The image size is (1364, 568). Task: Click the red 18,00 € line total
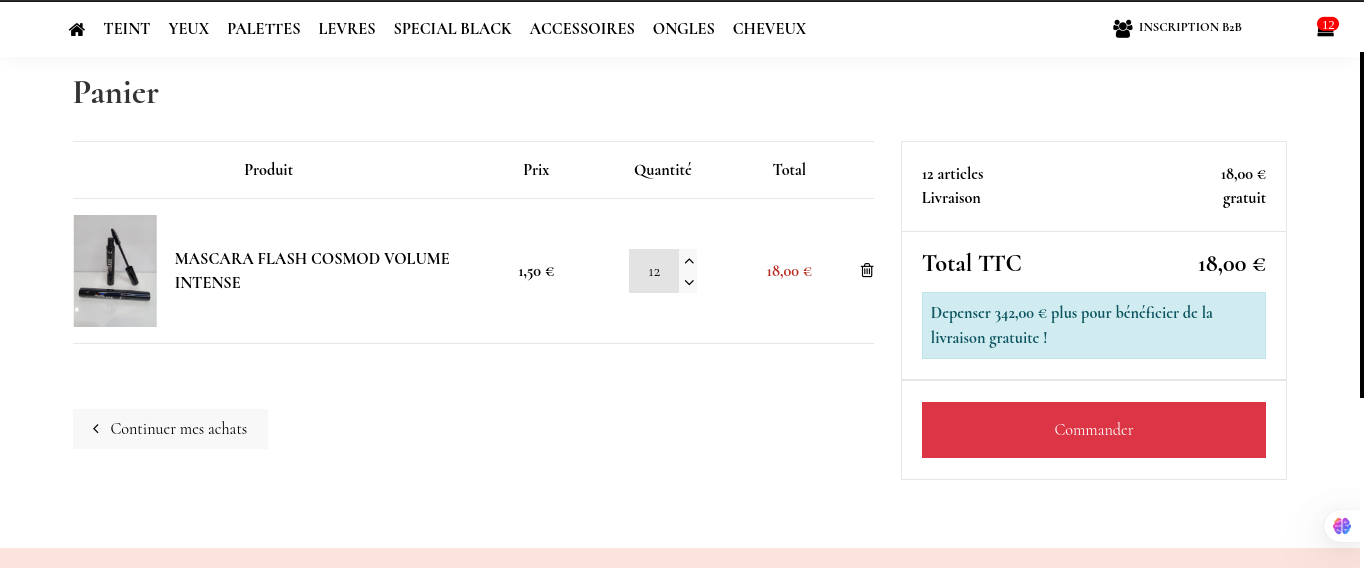[789, 271]
